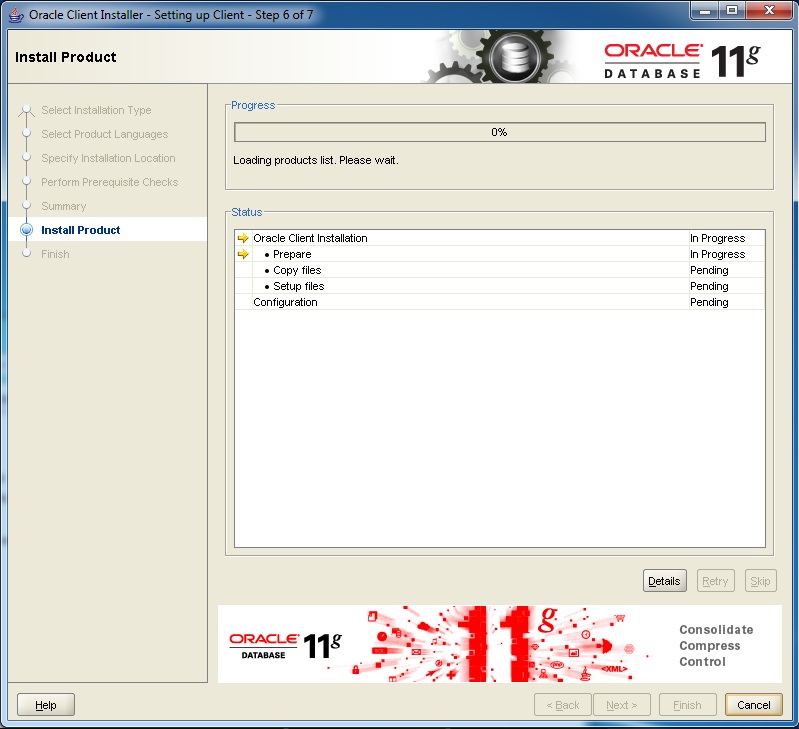This screenshot has height=729, width=799.
Task: Click the 0% installation progress bar
Action: (x=499, y=132)
